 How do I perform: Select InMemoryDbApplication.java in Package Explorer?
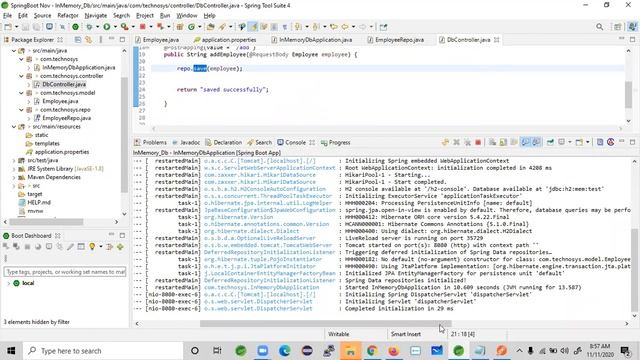(x=78, y=68)
